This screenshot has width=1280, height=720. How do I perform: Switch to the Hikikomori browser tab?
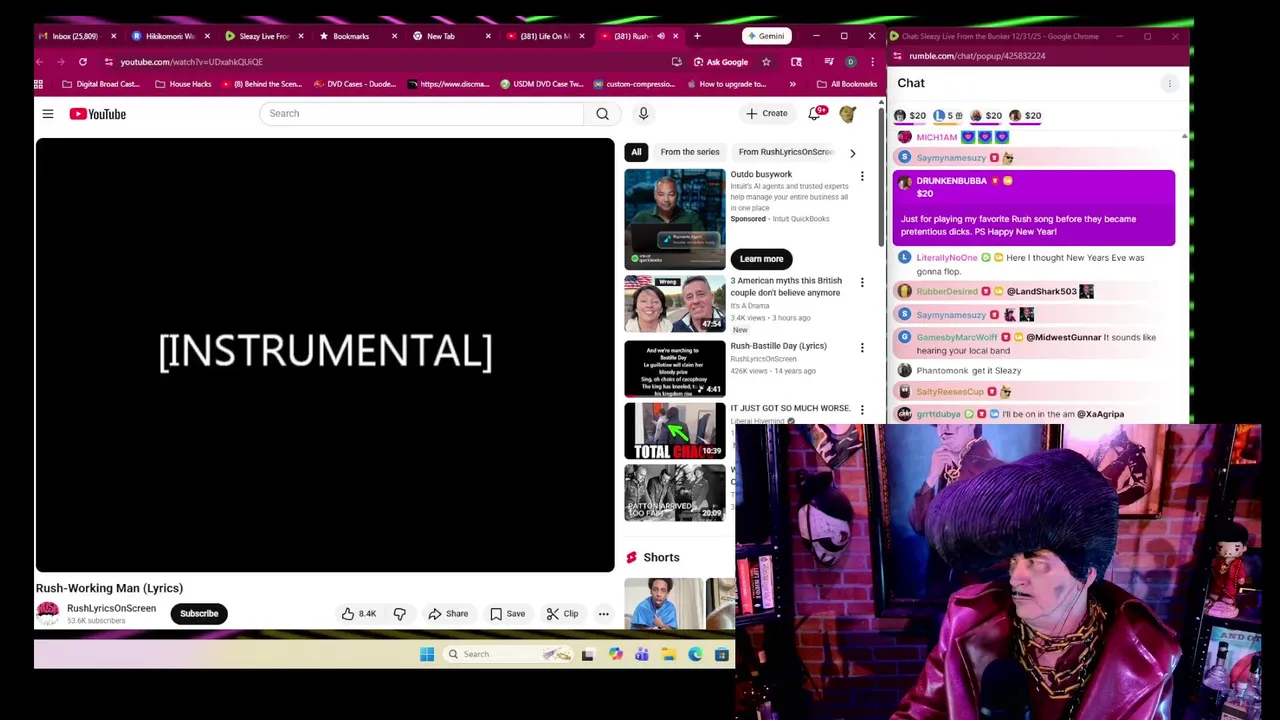[x=166, y=36]
